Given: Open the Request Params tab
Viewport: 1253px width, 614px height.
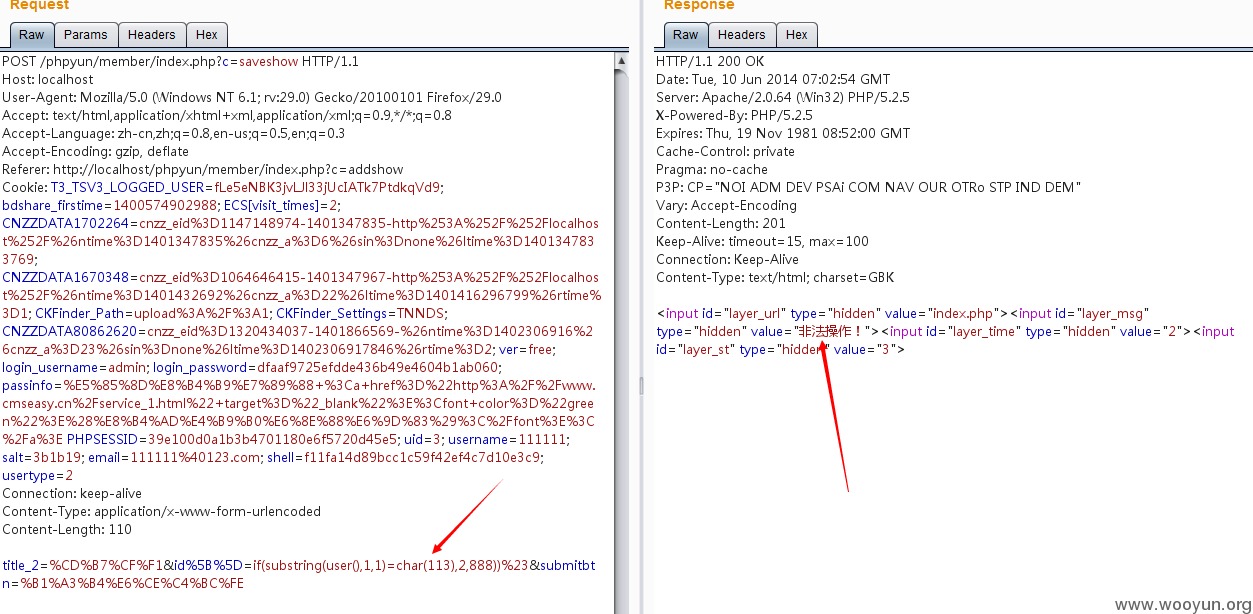Looking at the screenshot, I should (85, 35).
